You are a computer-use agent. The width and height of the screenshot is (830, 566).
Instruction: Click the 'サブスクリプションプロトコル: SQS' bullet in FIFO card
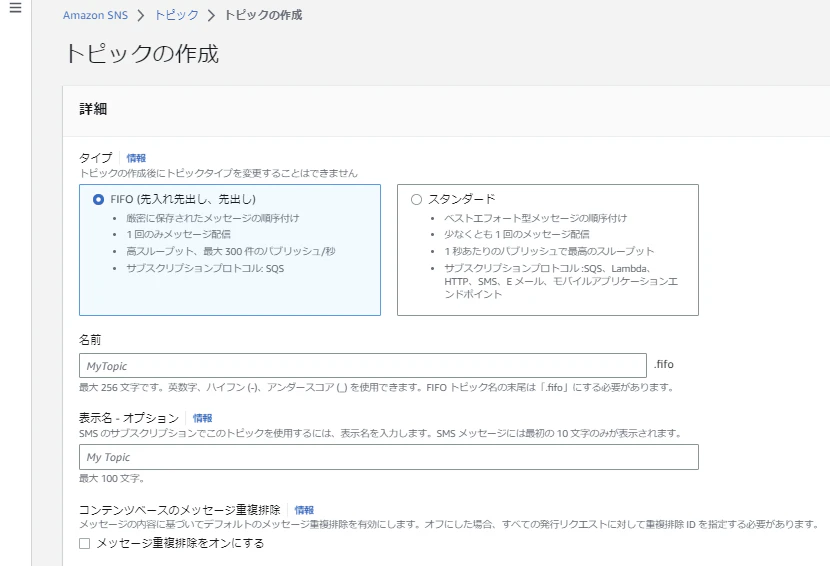coord(205,268)
